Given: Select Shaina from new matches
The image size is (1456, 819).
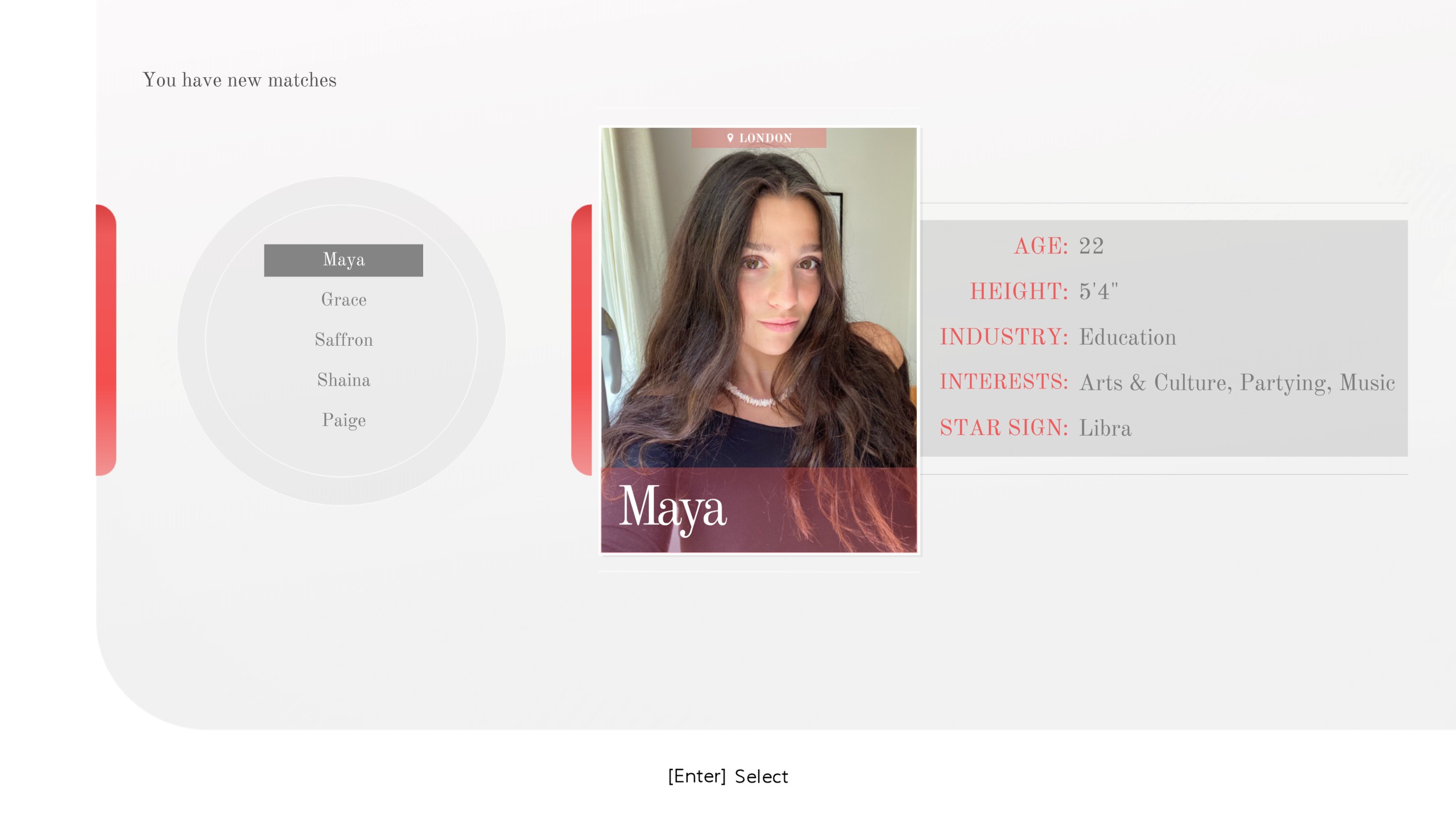Looking at the screenshot, I should pos(344,380).
